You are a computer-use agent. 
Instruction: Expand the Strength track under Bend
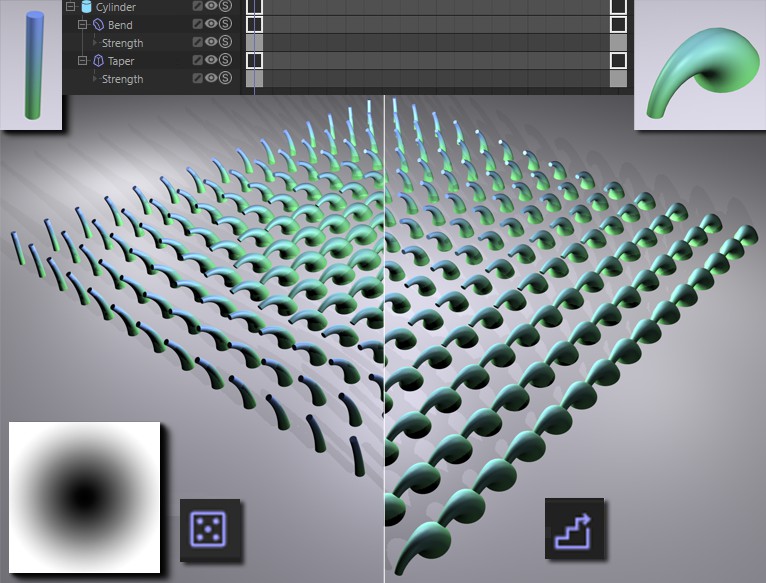[95, 43]
